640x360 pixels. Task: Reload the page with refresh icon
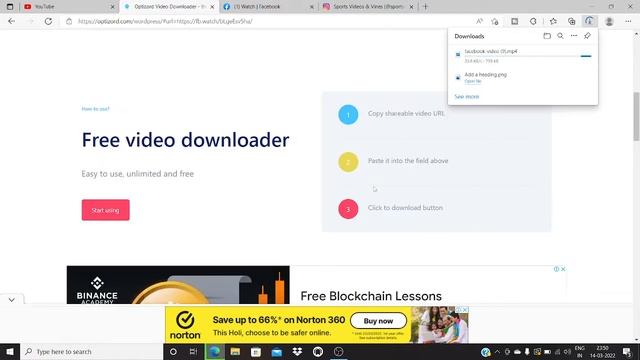point(48,21)
